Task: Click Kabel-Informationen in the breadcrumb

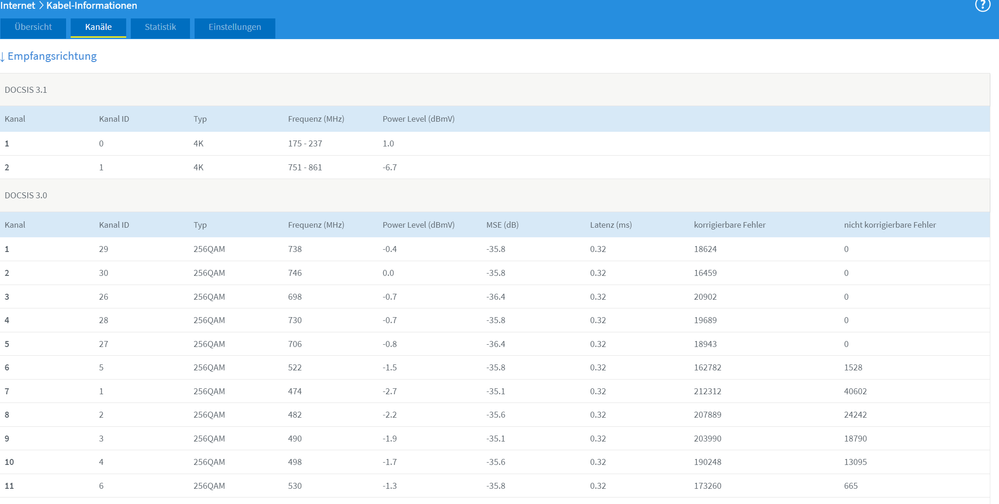Action: pyautogui.click(x=91, y=6)
